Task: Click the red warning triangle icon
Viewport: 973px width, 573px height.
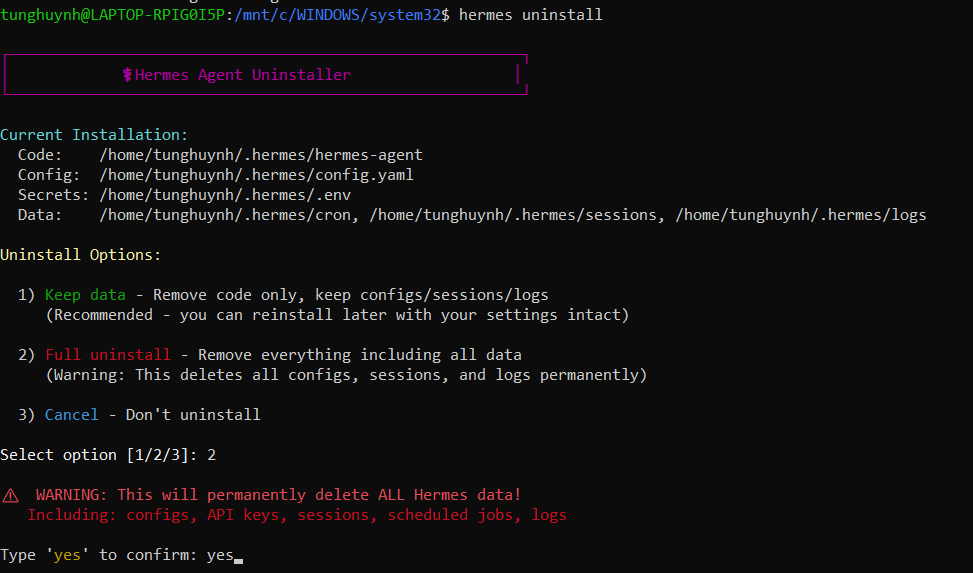Action: point(10,495)
